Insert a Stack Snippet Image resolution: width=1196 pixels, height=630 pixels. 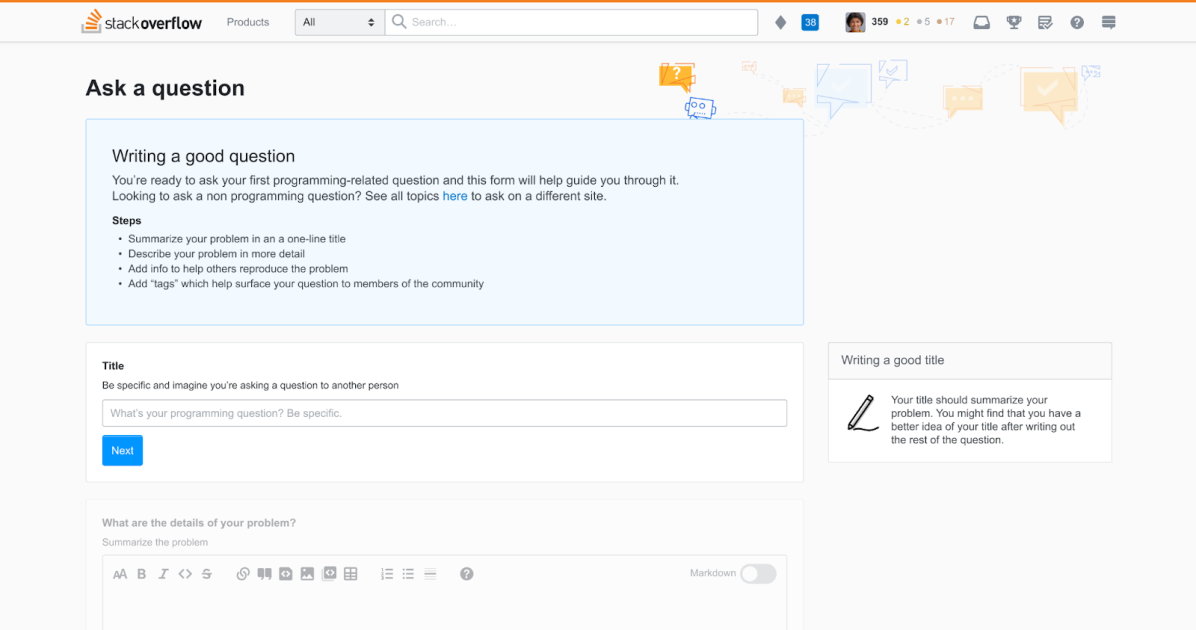tap(329, 574)
